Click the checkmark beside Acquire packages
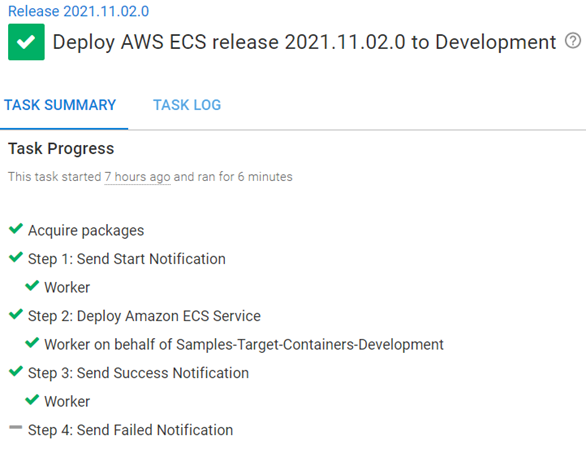The image size is (586, 449). tap(16, 228)
